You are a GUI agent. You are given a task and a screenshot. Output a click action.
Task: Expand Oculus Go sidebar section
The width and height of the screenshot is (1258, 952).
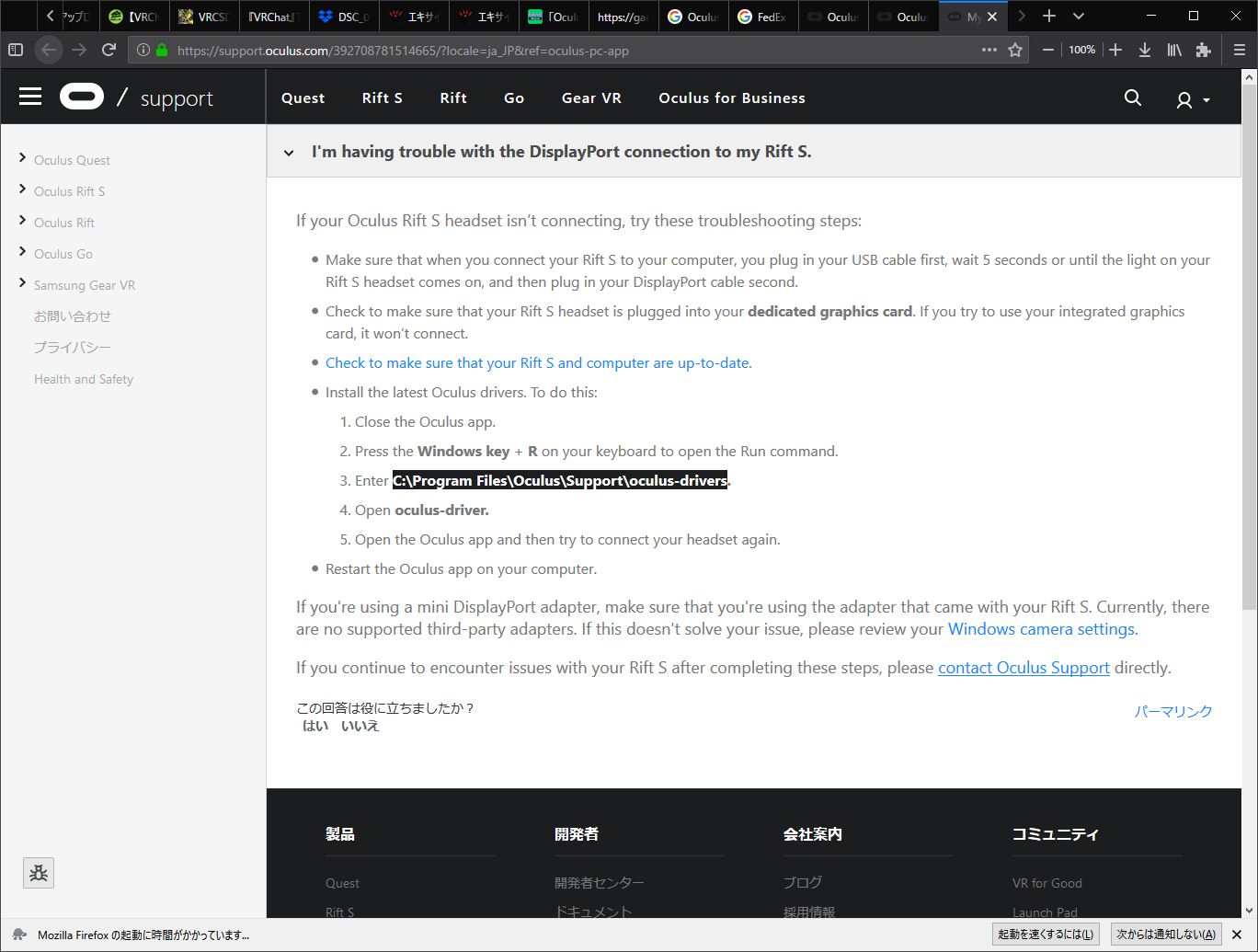click(x=22, y=252)
